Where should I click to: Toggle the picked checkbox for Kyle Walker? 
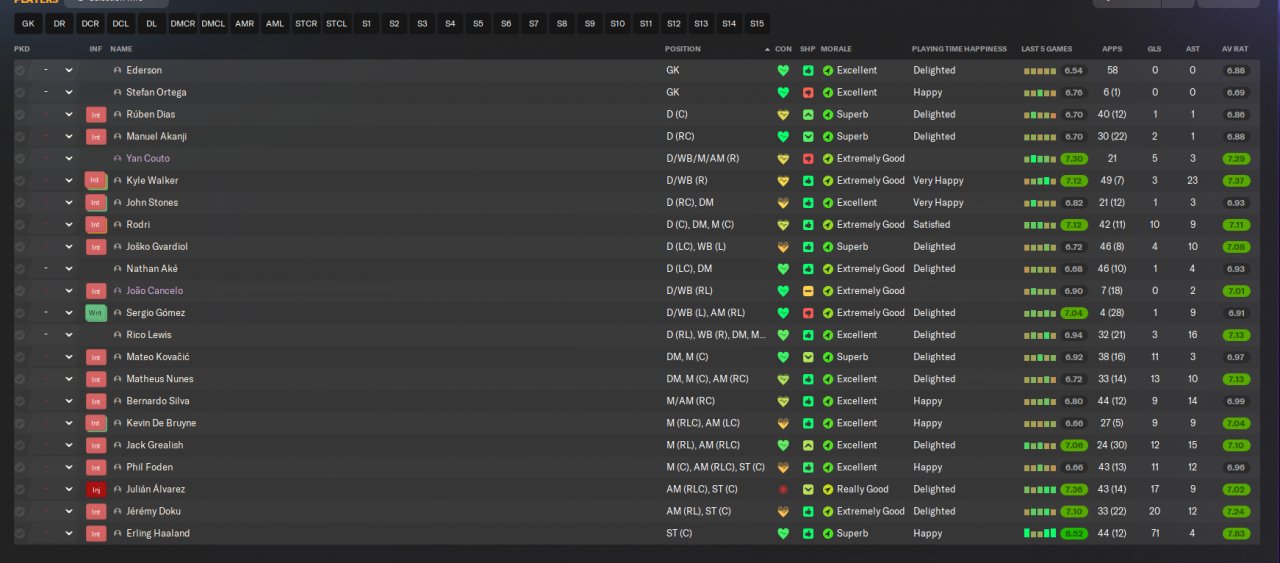coord(20,181)
